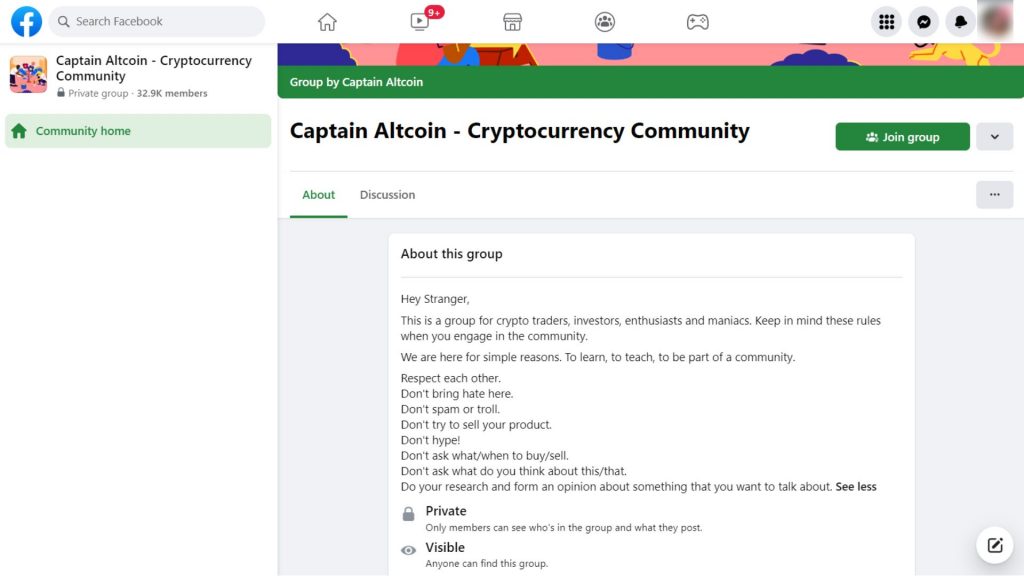Screen dimensions: 1024x576
Task: Open the profile avatar menu
Action: click(997, 22)
